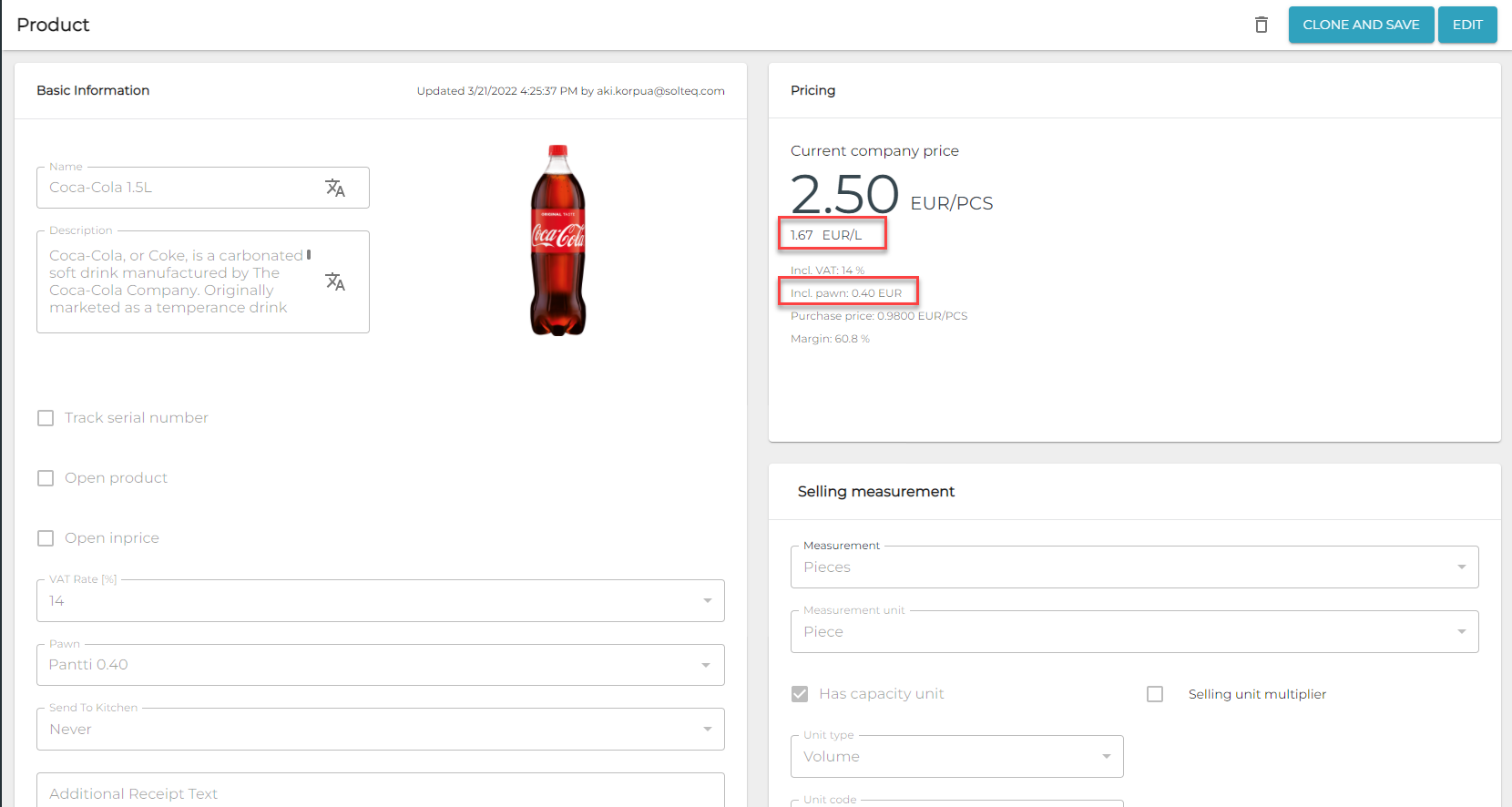Click the Additional Receipt Text field
Screen dimensions: 1512x807
click(x=380, y=793)
